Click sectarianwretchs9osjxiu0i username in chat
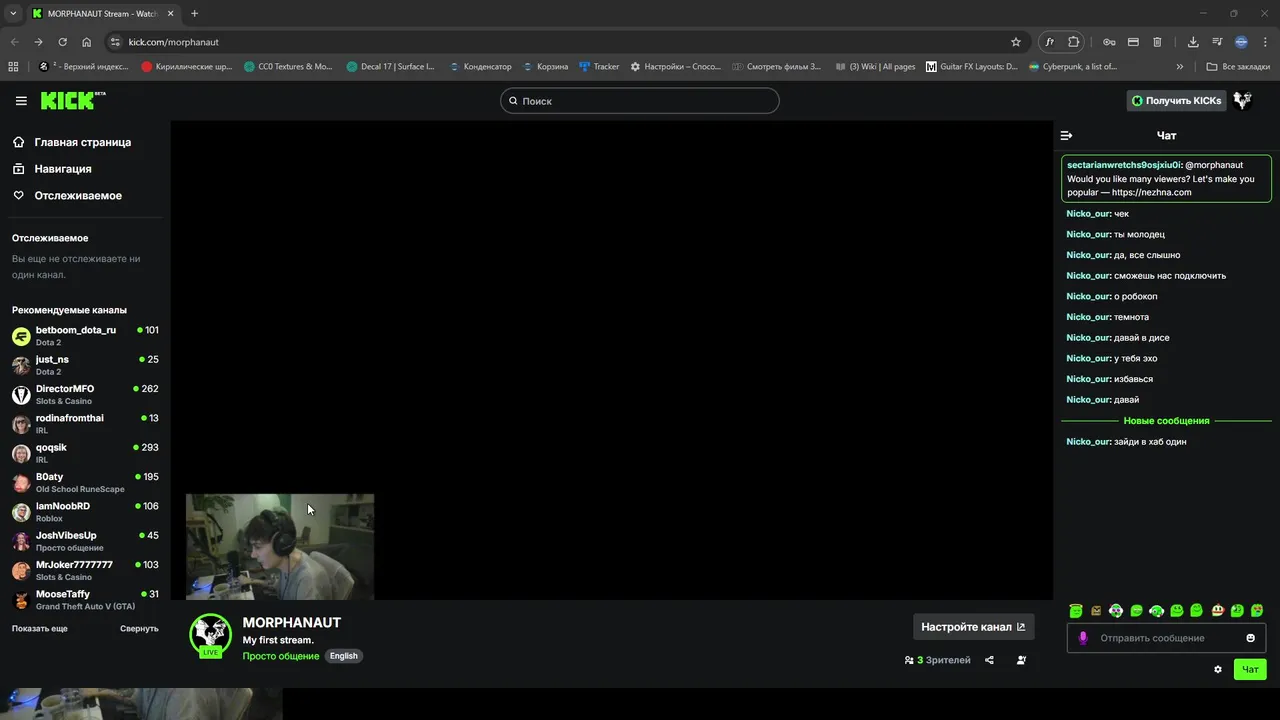This screenshot has width=1280, height=720. (x=1124, y=165)
